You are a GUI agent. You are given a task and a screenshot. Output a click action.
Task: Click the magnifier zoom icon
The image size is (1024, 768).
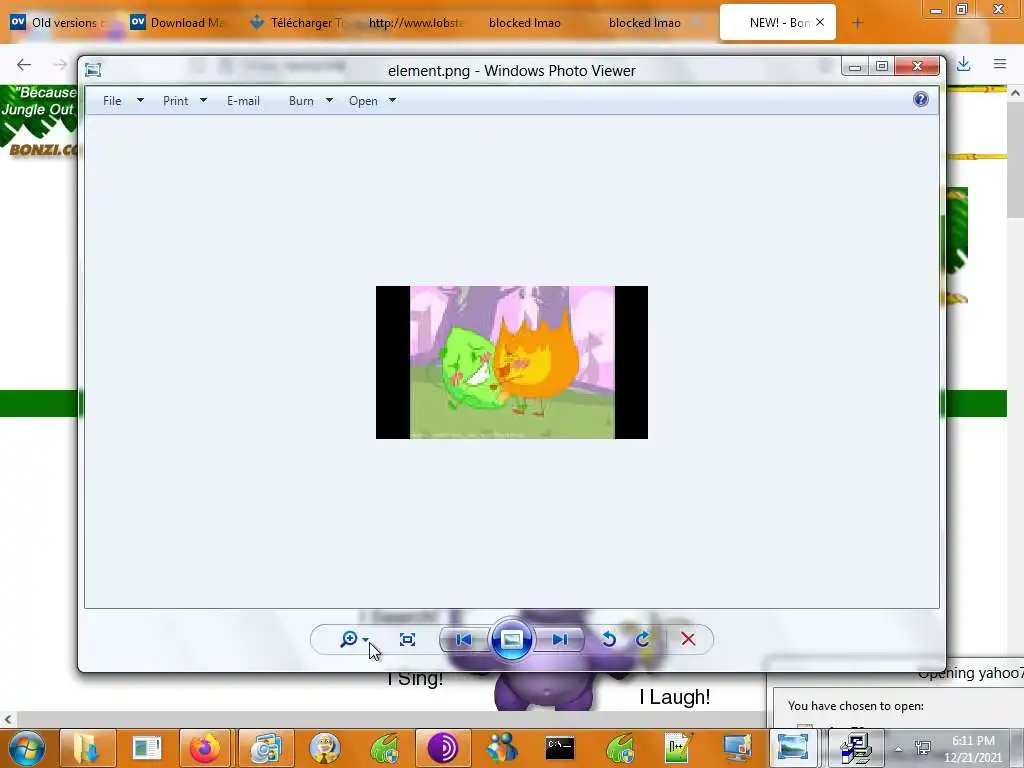[349, 639]
